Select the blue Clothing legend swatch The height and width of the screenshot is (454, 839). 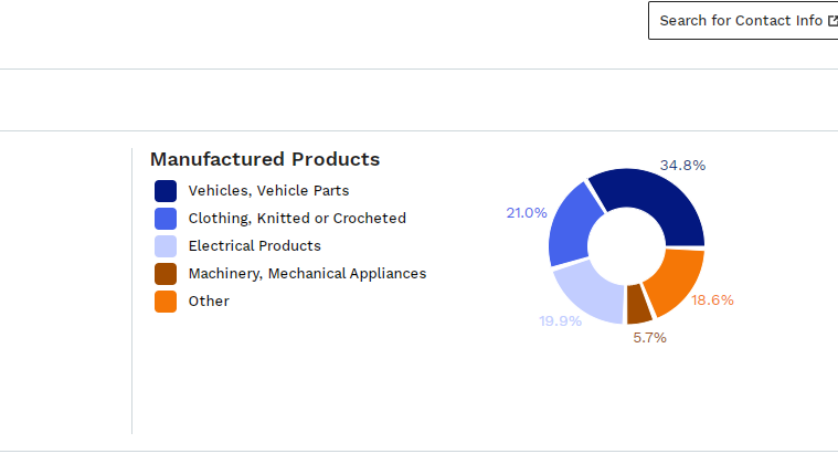(165, 219)
